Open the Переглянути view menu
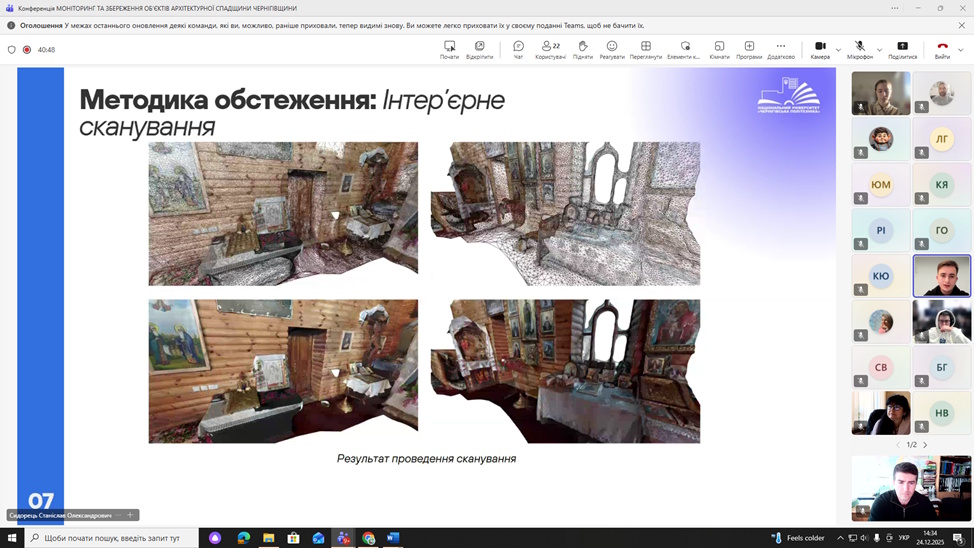This screenshot has height=548, width=974. coord(646,49)
